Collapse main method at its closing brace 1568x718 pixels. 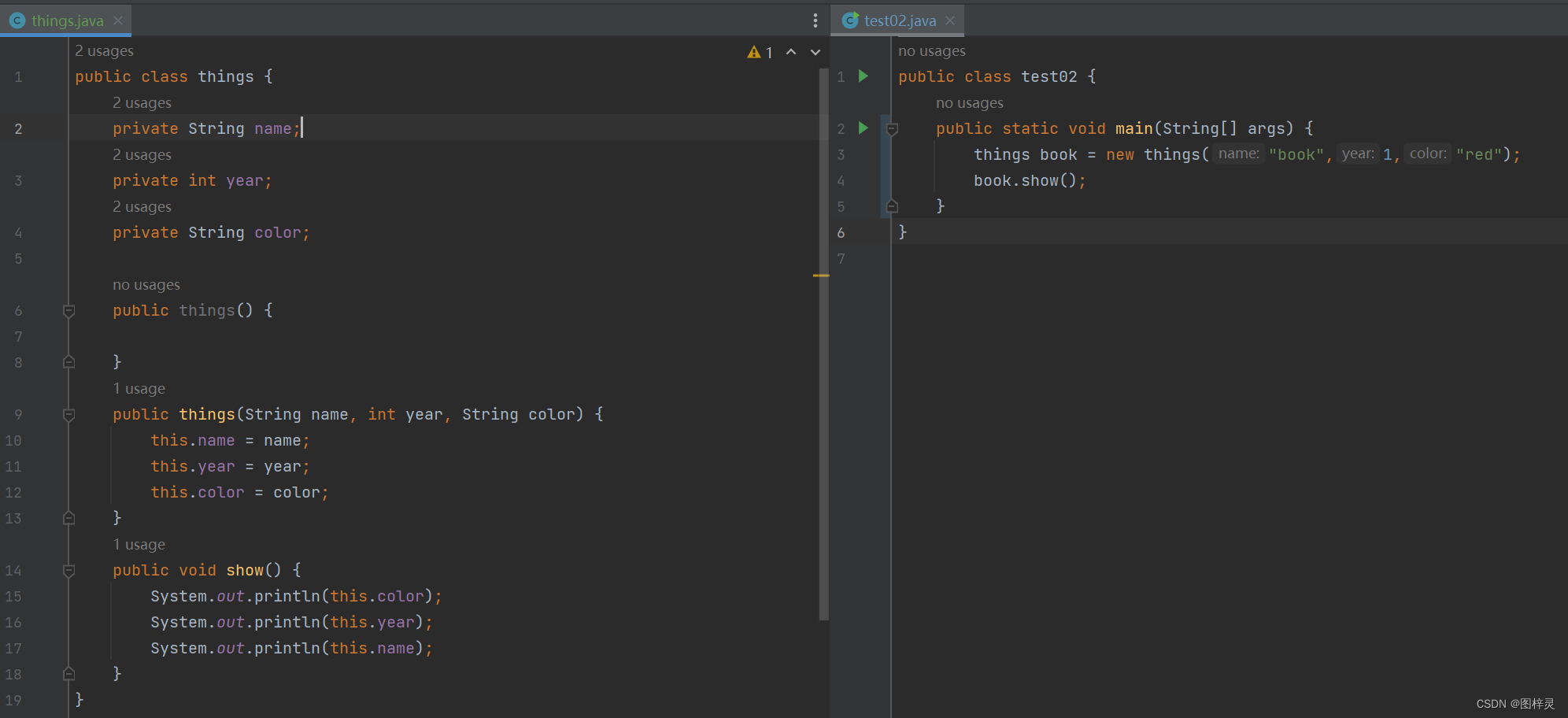(892, 206)
